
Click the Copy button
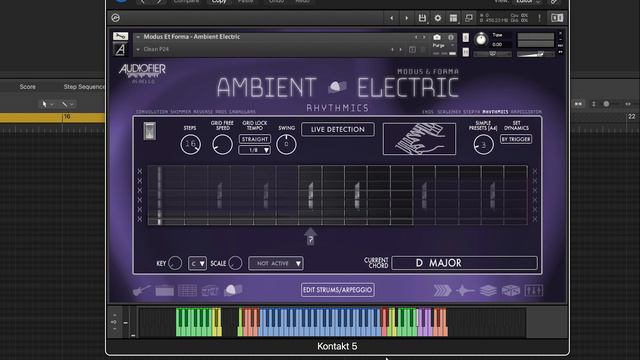[219, 2]
